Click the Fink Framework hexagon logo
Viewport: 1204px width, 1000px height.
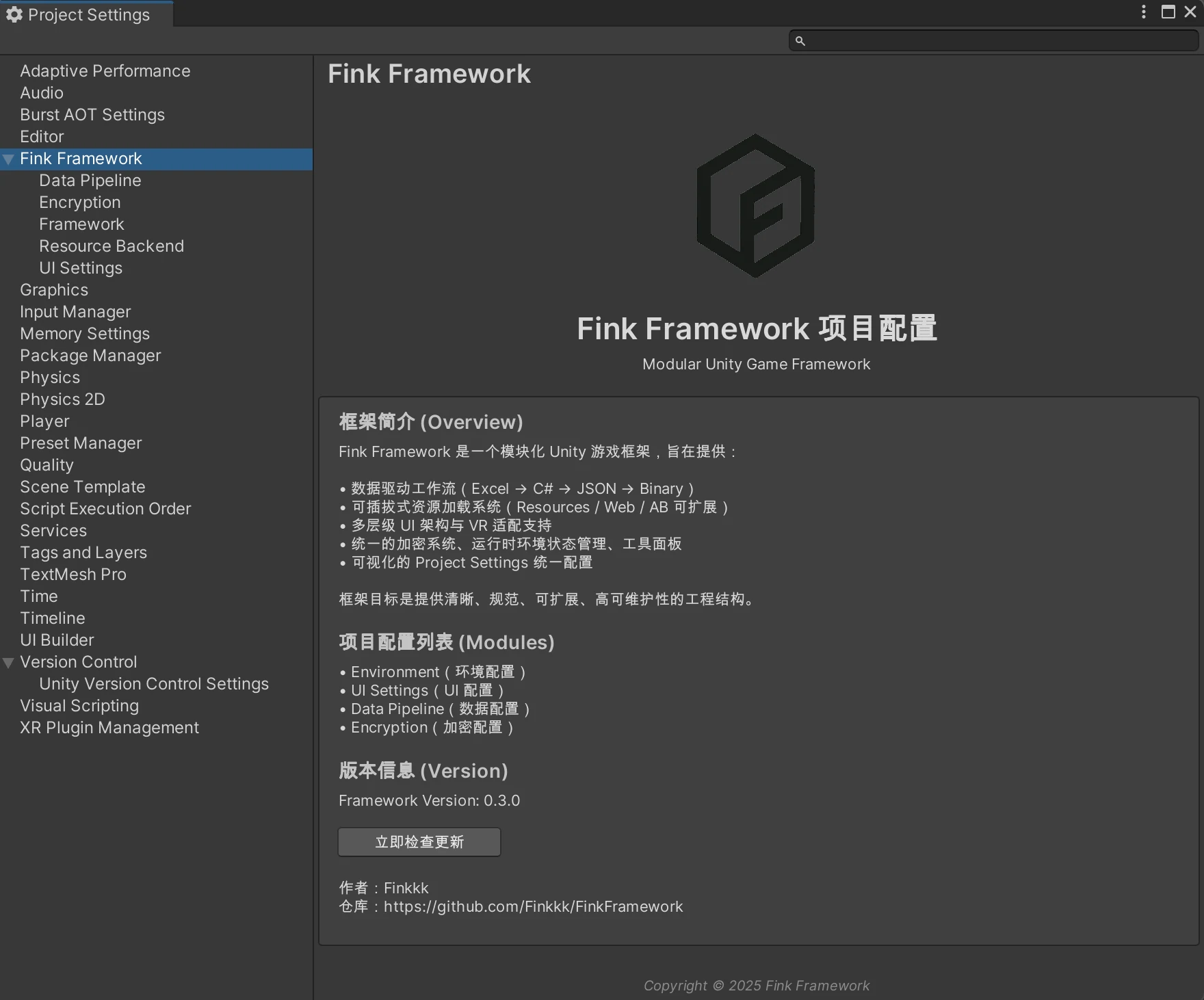tap(755, 206)
